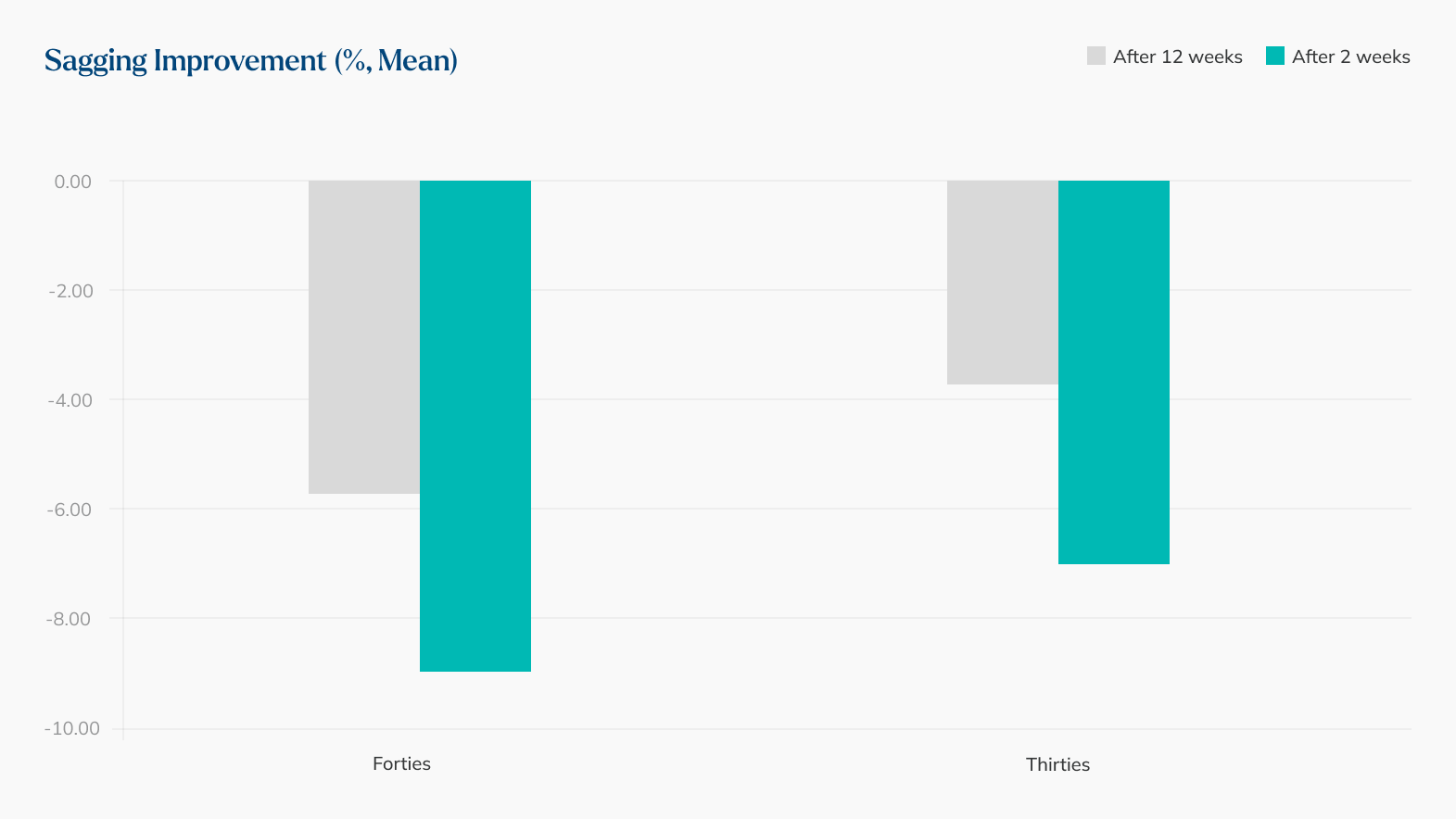Click the -8.00 y-axis label
This screenshot has height=819, width=1456.
[70, 619]
